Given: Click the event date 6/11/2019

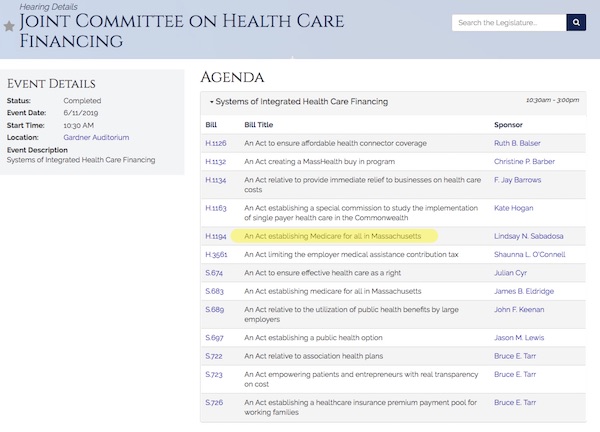Looking at the screenshot, I should (x=81, y=113).
